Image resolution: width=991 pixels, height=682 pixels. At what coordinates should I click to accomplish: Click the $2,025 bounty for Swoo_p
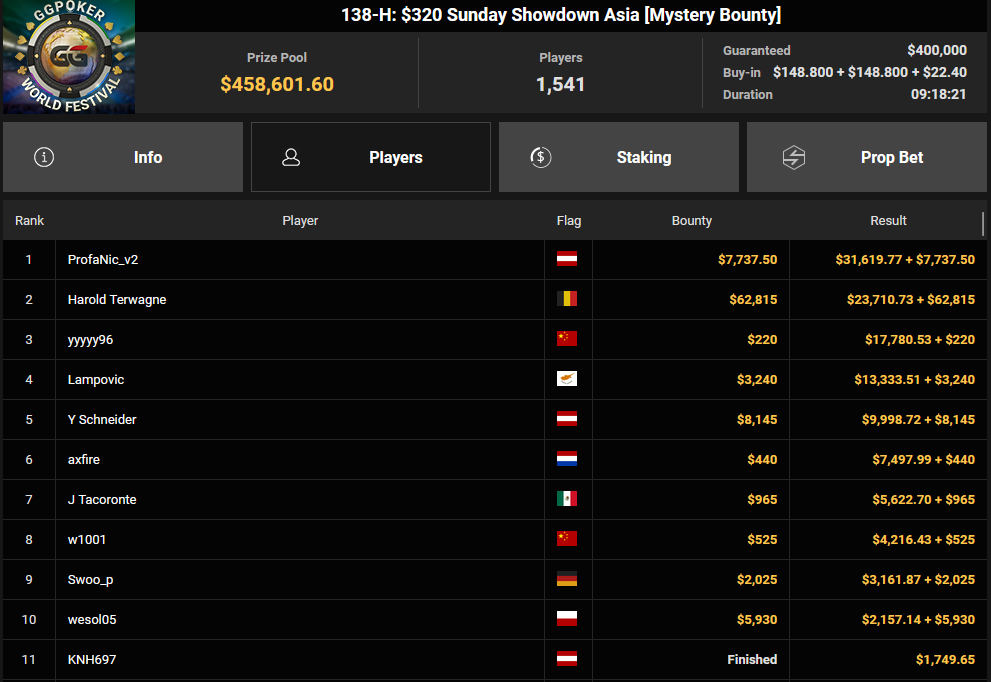click(757, 580)
